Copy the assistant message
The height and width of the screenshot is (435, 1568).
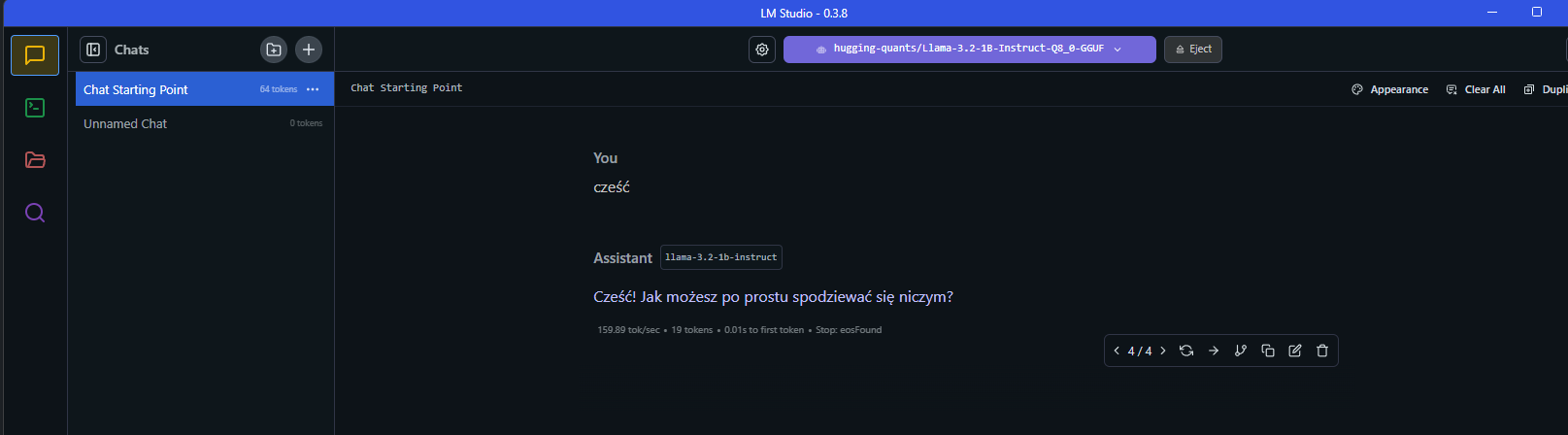tap(1268, 351)
